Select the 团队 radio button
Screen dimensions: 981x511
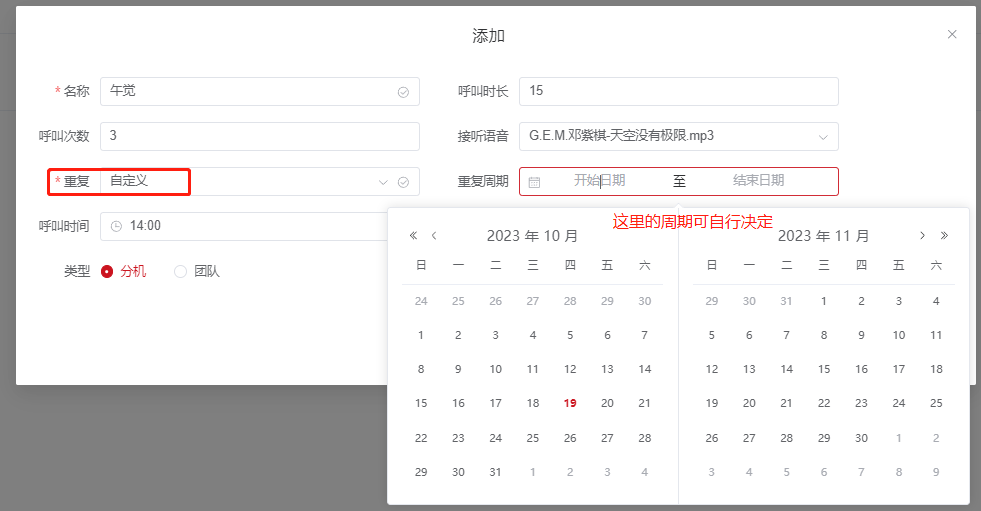click(181, 271)
